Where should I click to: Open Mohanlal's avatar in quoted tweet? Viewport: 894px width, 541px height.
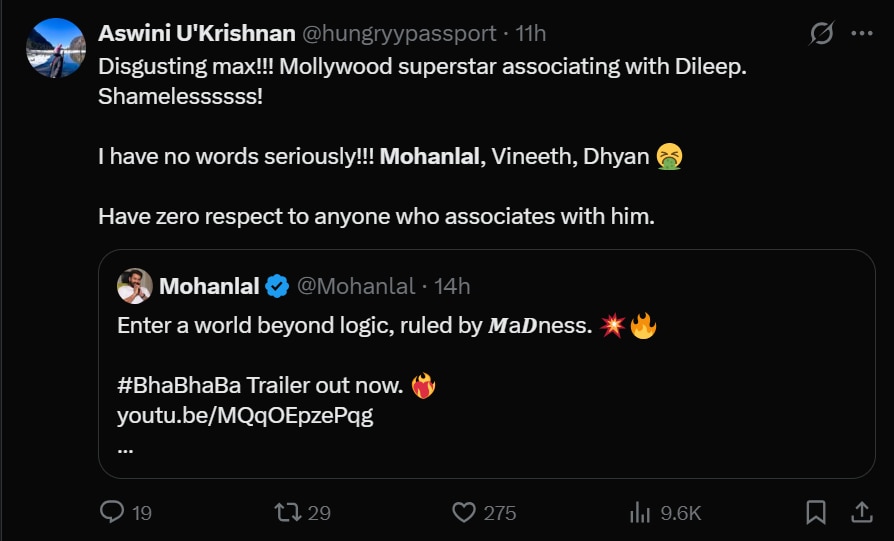click(x=135, y=286)
